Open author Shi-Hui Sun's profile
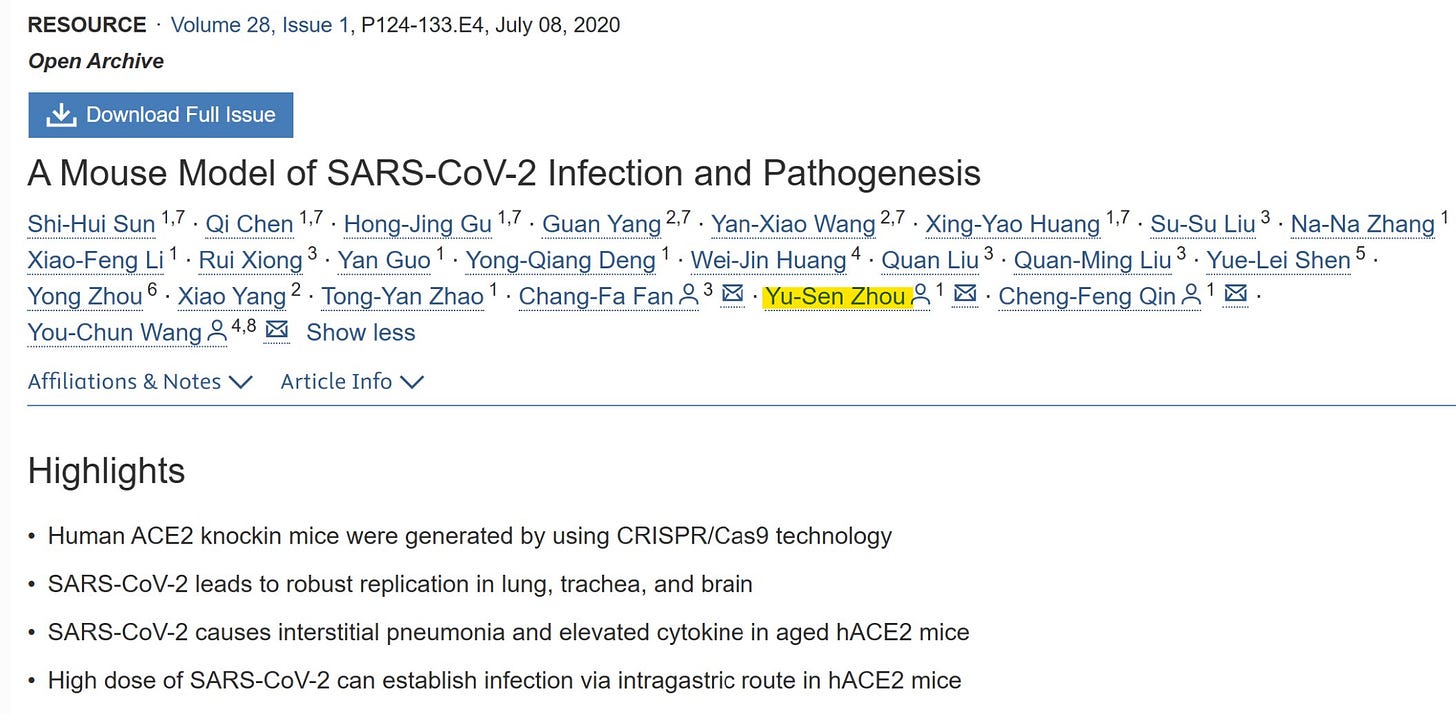Viewport: 1456px width, 714px height. [x=92, y=224]
